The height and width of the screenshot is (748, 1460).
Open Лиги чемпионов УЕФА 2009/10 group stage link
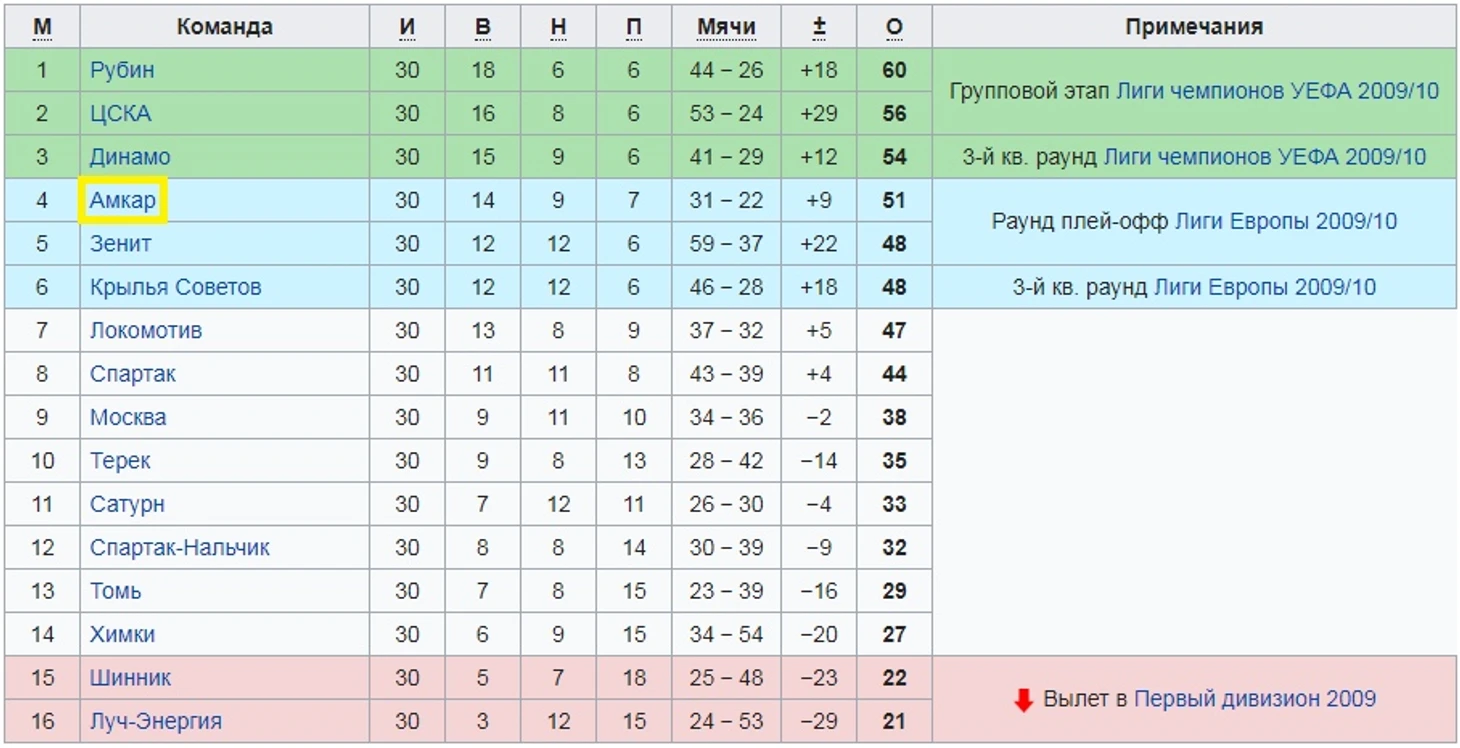point(1277,91)
